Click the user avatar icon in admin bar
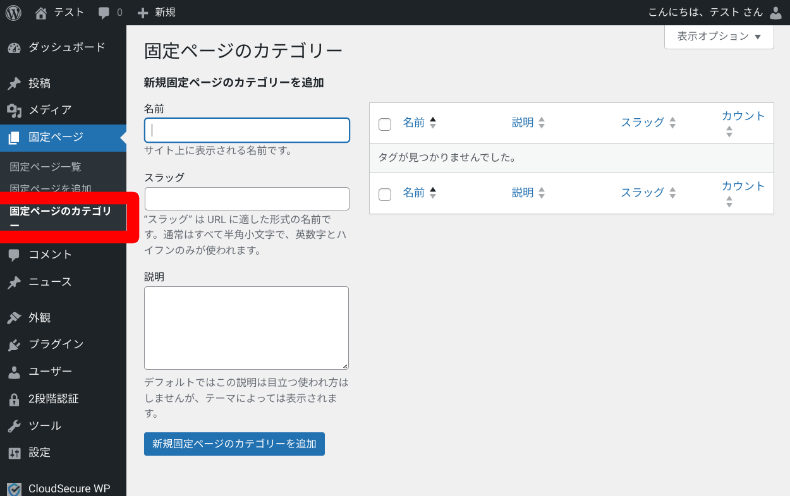Image resolution: width=790 pixels, height=496 pixels. pyautogui.click(x=776, y=13)
